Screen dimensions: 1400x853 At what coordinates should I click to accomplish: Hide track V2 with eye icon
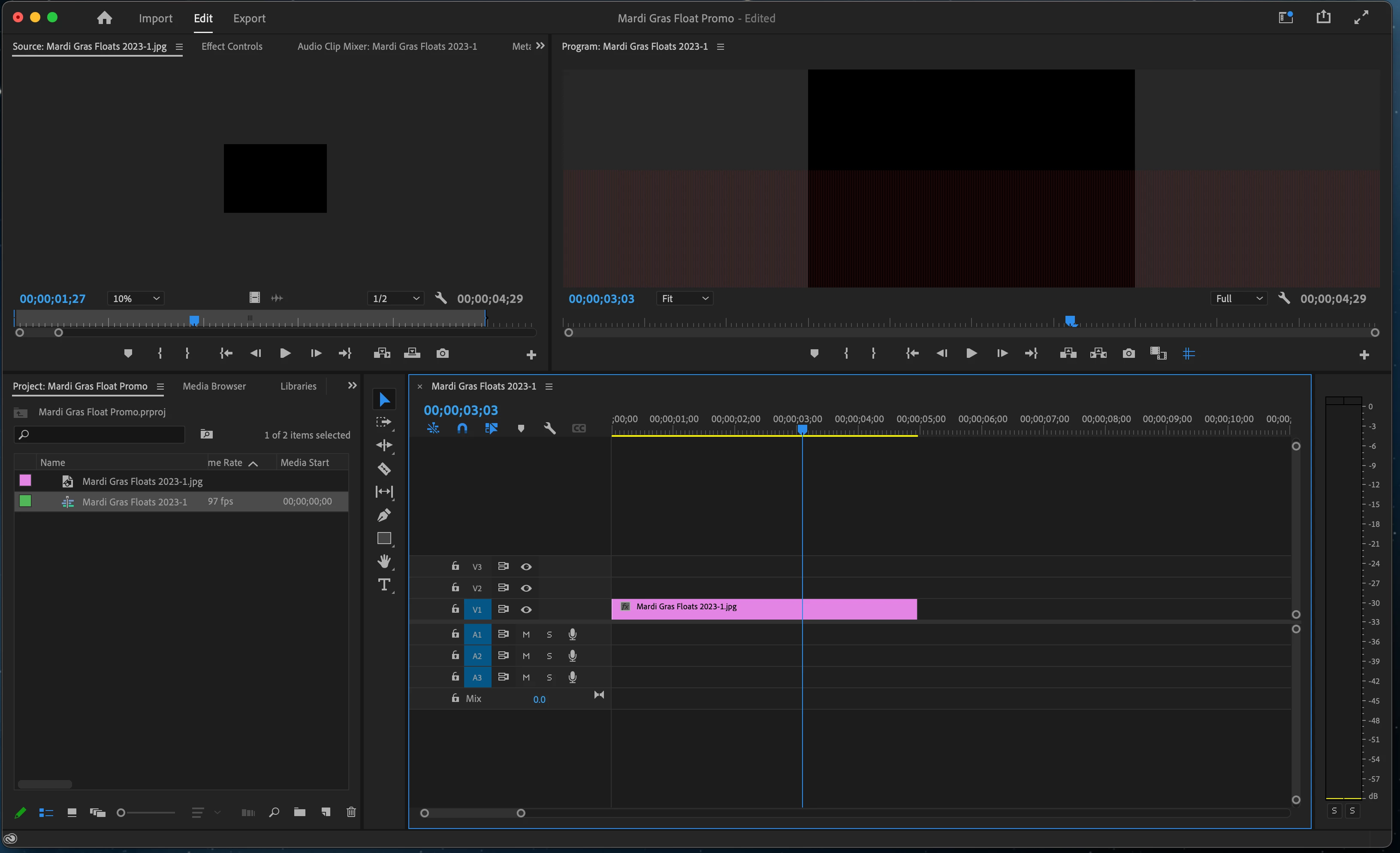(x=526, y=588)
